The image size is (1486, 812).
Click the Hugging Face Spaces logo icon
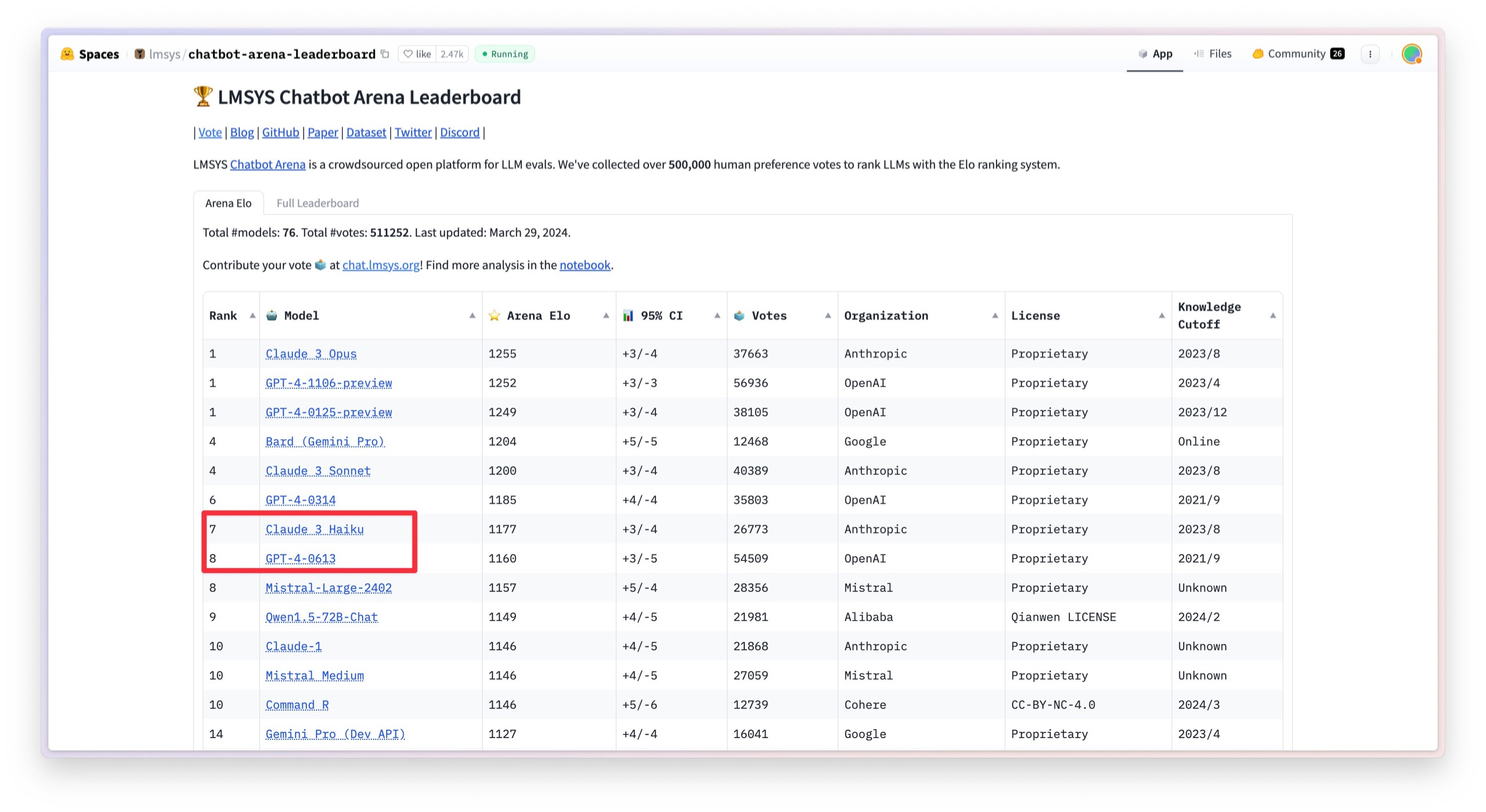pos(67,54)
